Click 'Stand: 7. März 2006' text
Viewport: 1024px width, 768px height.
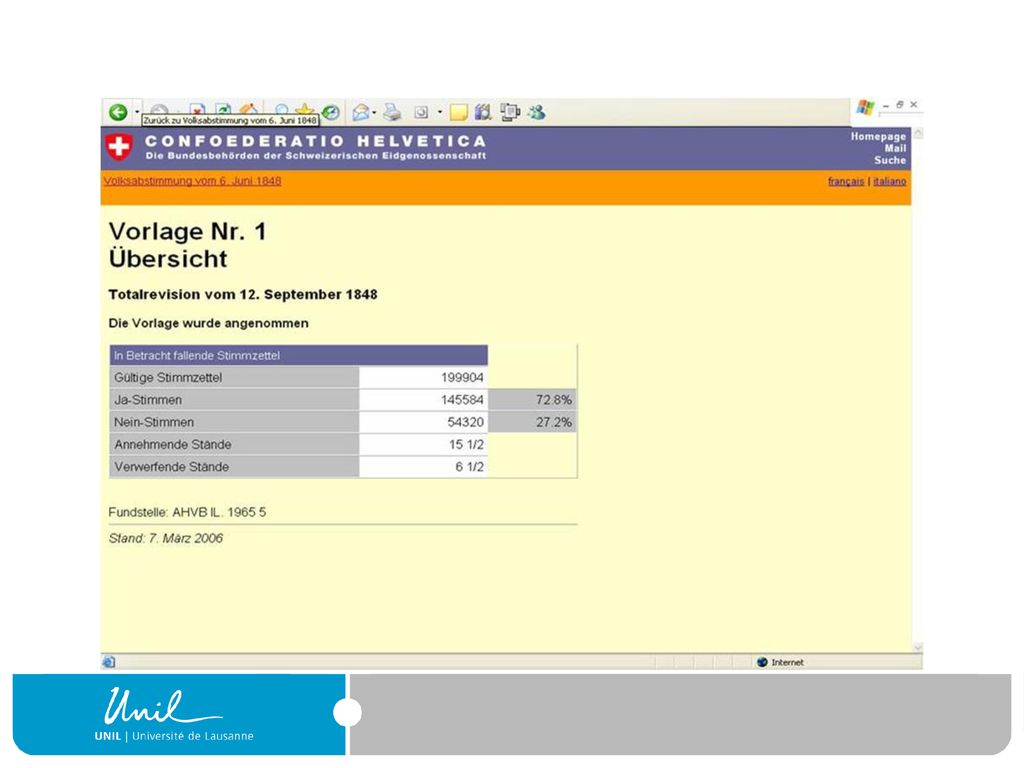165,538
